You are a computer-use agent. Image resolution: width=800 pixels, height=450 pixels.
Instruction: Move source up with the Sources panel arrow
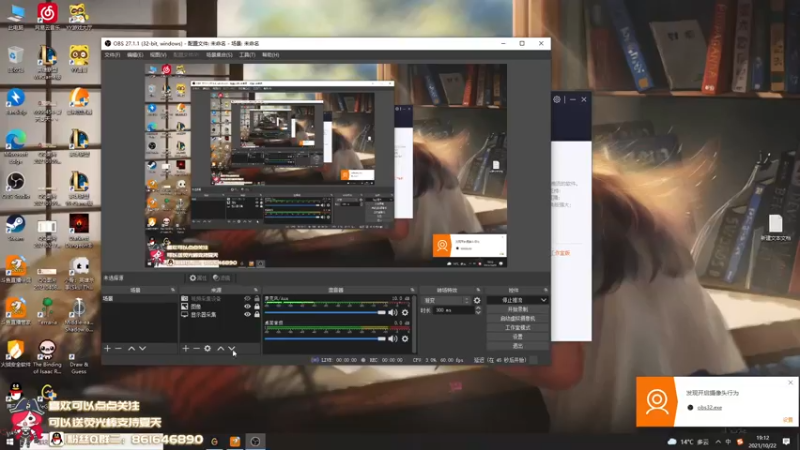tap(220, 348)
